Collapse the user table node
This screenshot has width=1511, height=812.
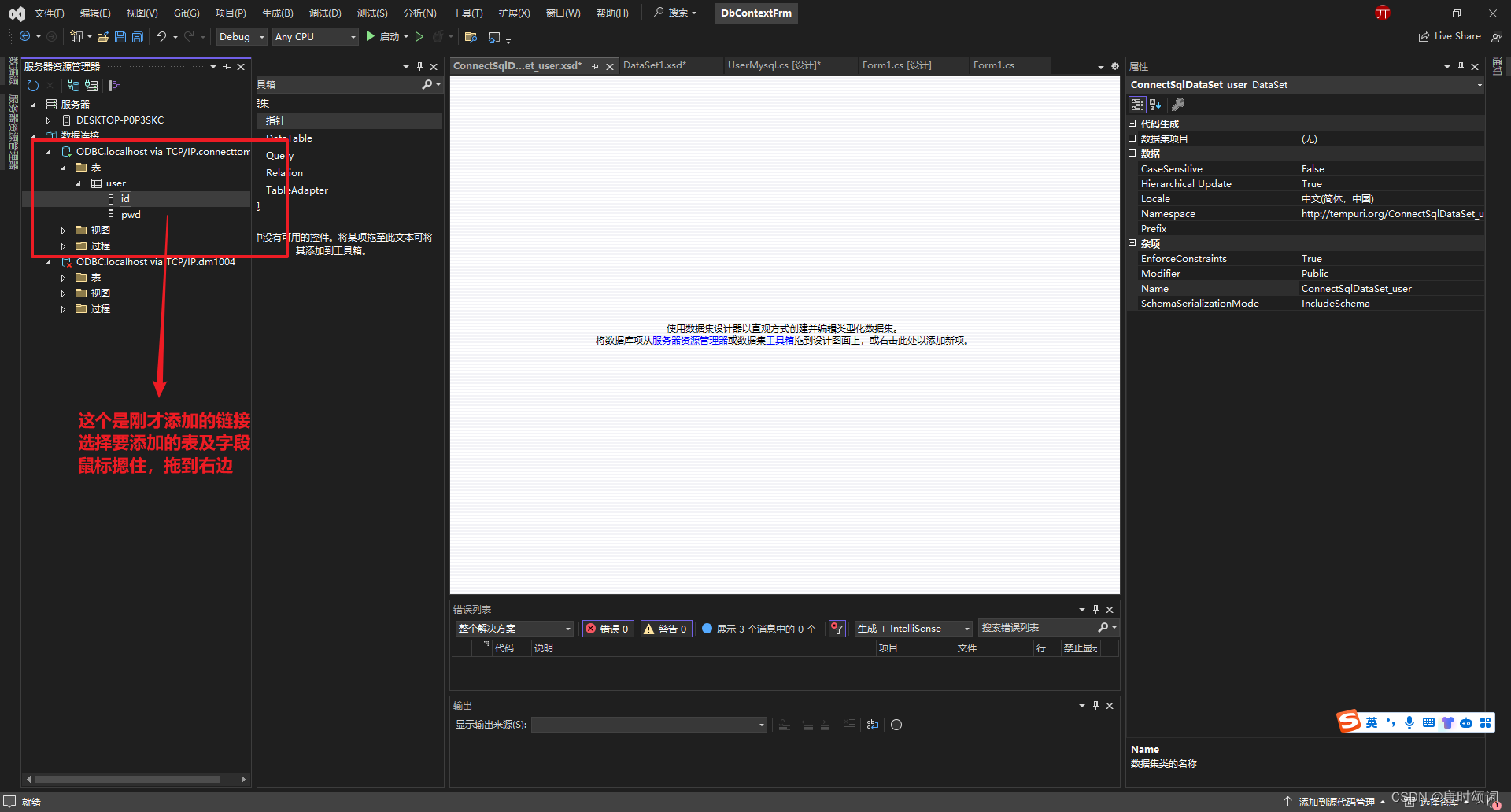tap(78, 183)
